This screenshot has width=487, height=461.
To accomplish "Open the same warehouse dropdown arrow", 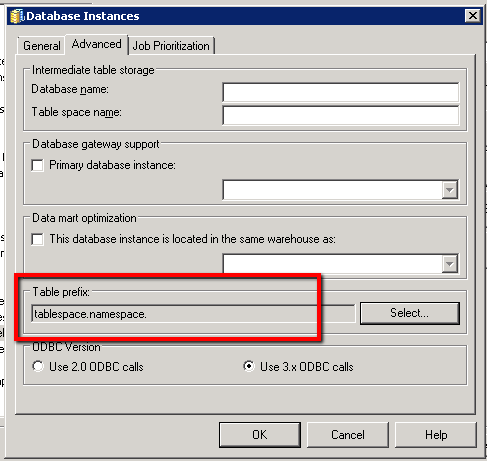I will (450, 264).
